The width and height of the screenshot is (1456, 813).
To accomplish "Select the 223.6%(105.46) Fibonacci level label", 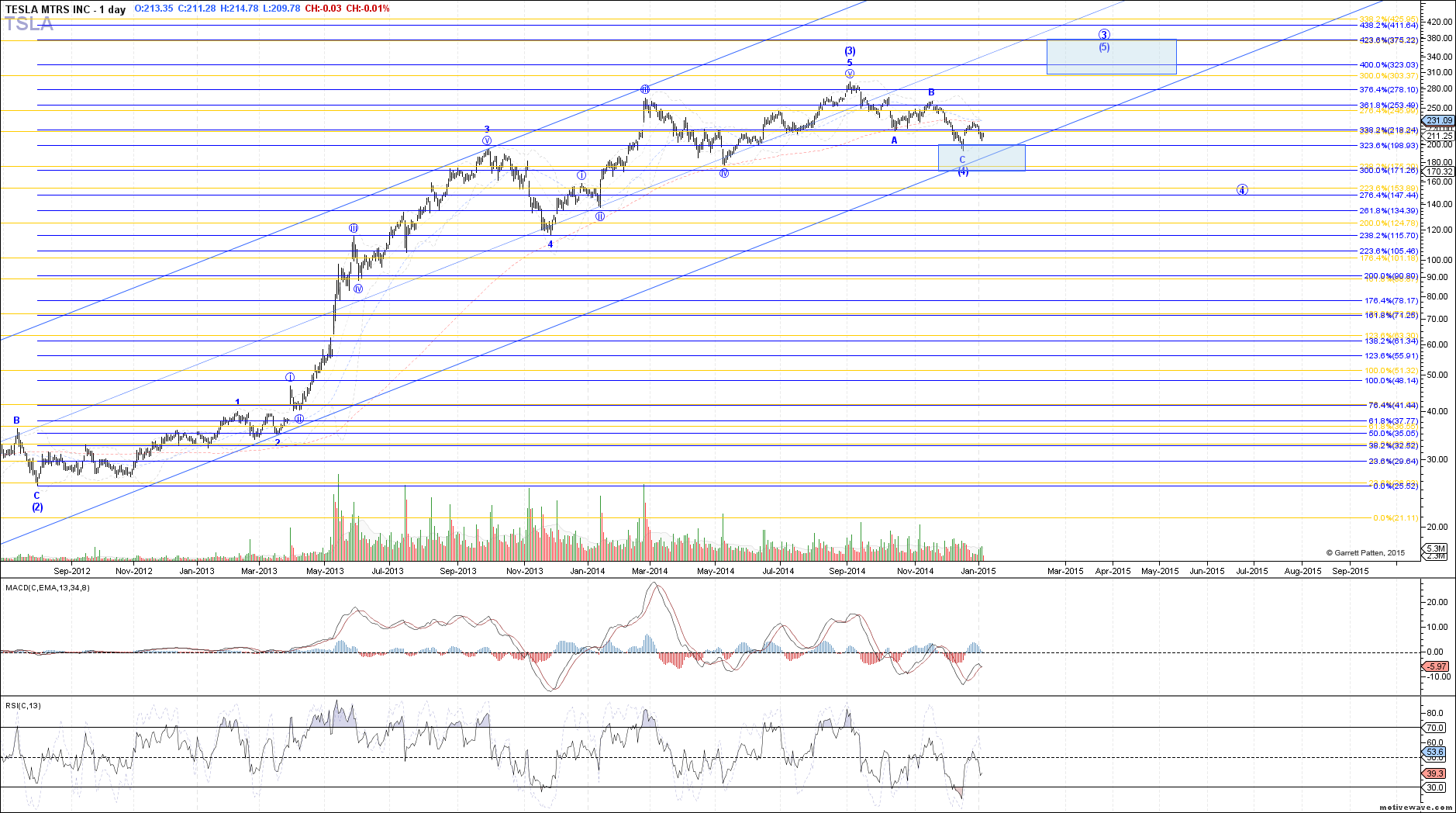I will click(x=1389, y=251).
